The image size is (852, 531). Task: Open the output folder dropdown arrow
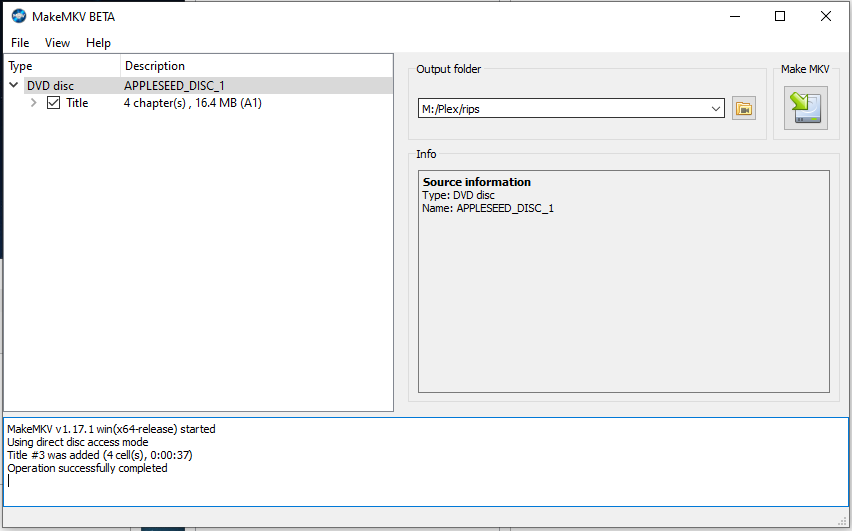point(716,109)
